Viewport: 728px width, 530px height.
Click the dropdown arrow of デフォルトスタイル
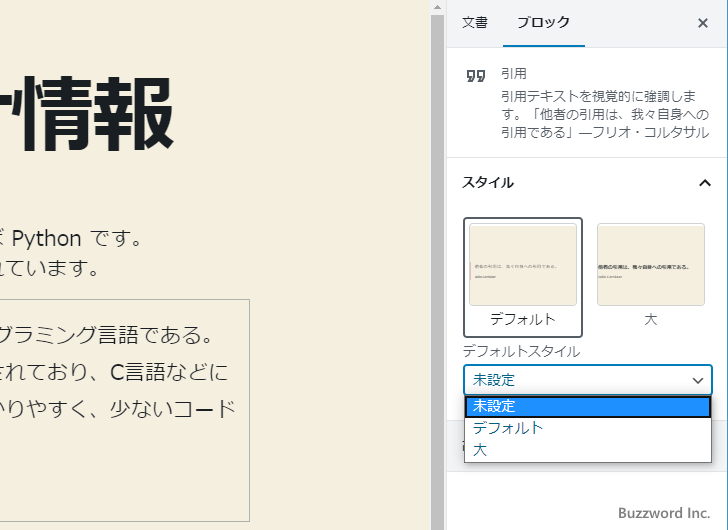click(x=697, y=381)
